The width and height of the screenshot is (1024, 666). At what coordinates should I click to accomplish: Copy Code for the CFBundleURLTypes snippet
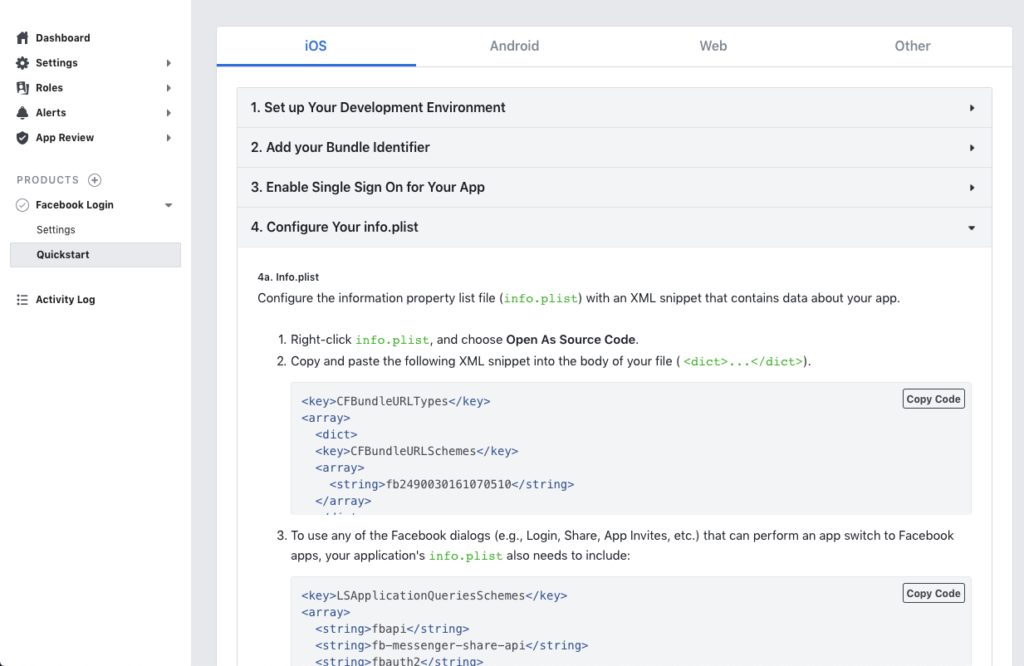(x=932, y=398)
